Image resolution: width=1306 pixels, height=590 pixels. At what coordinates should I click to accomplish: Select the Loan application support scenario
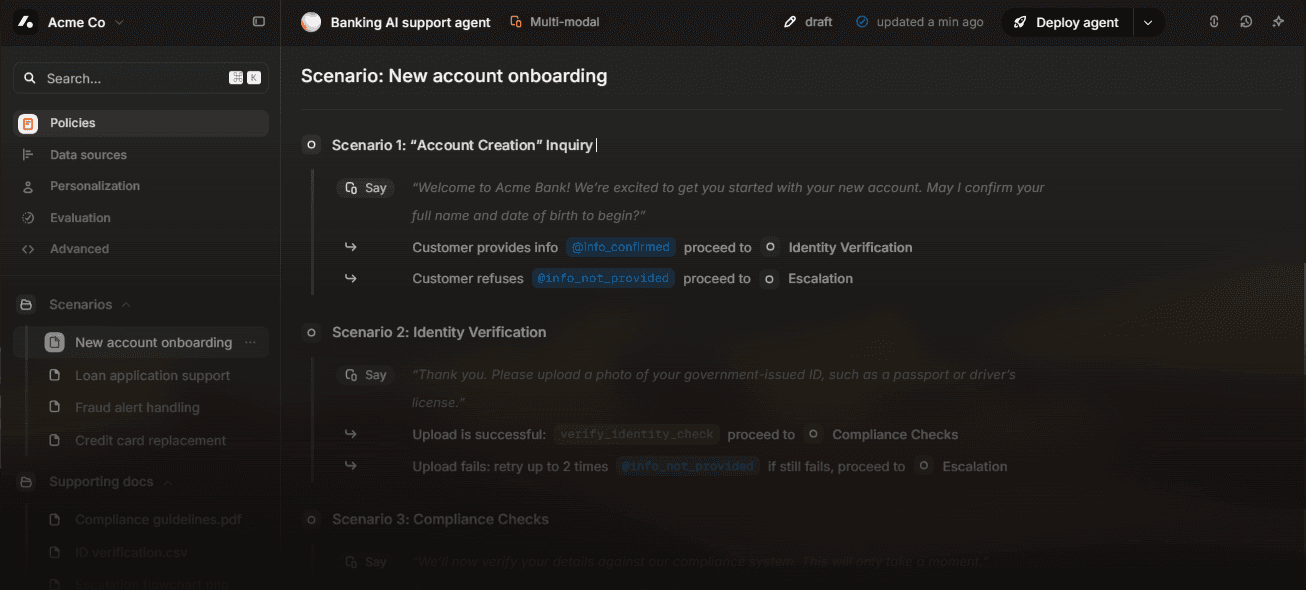(x=152, y=375)
